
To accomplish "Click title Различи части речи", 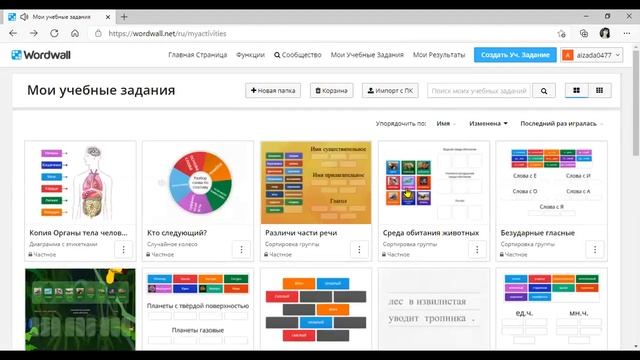I will point(301,233).
